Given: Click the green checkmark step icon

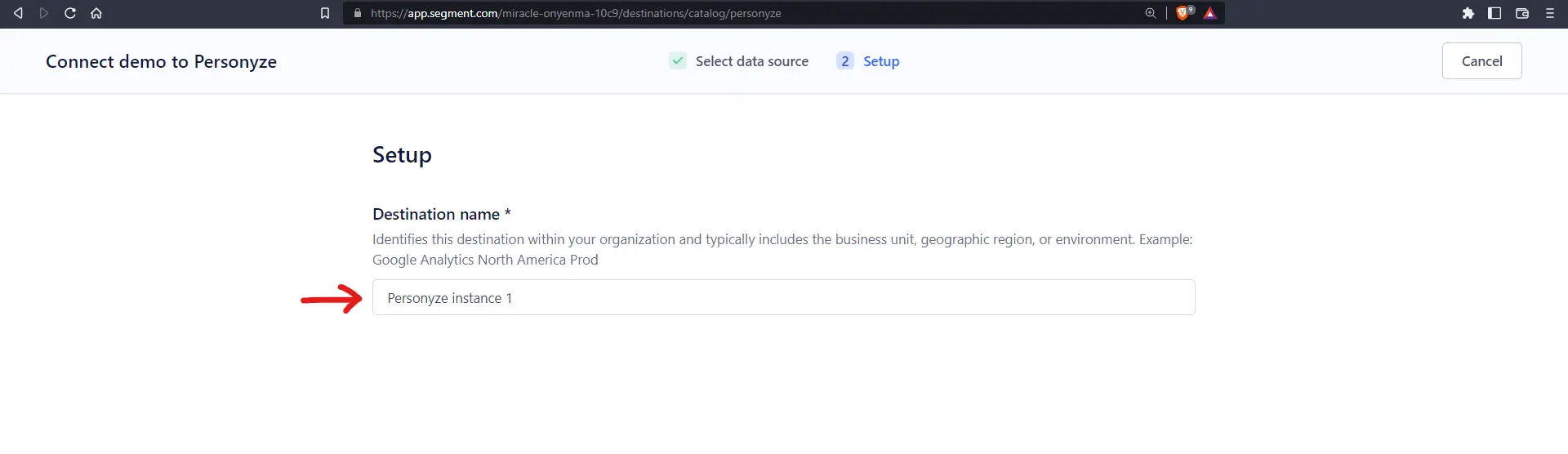Looking at the screenshot, I should (x=678, y=60).
